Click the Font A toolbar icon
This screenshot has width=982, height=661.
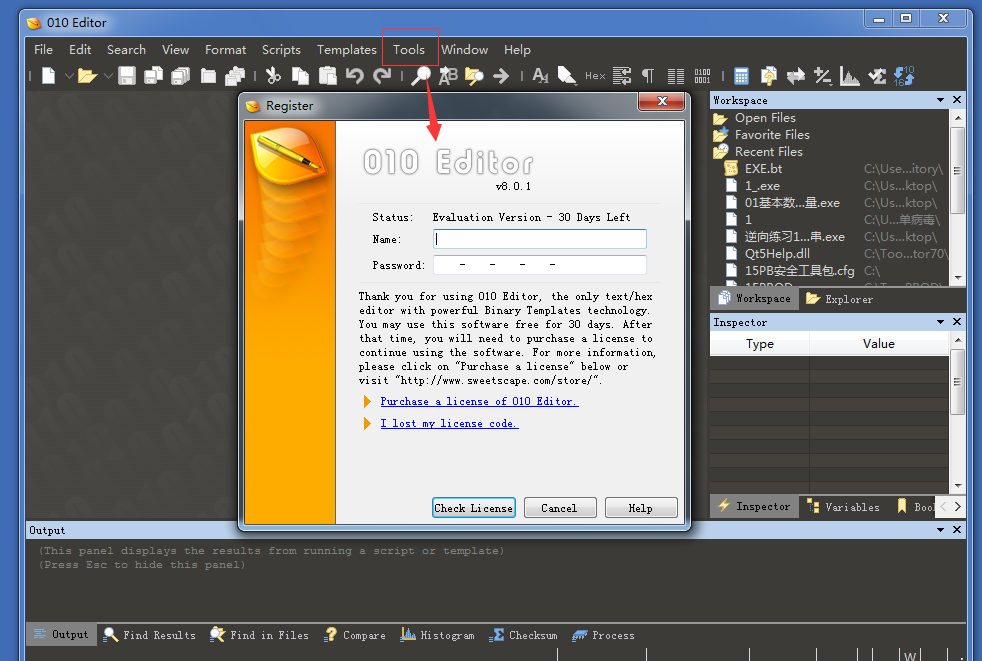pyautogui.click(x=540, y=76)
